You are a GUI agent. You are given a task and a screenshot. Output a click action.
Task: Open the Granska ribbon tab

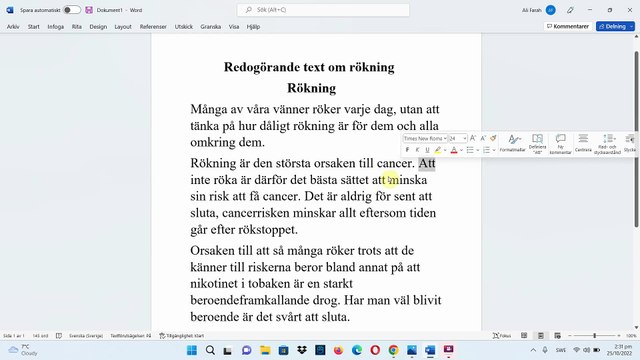(211, 27)
